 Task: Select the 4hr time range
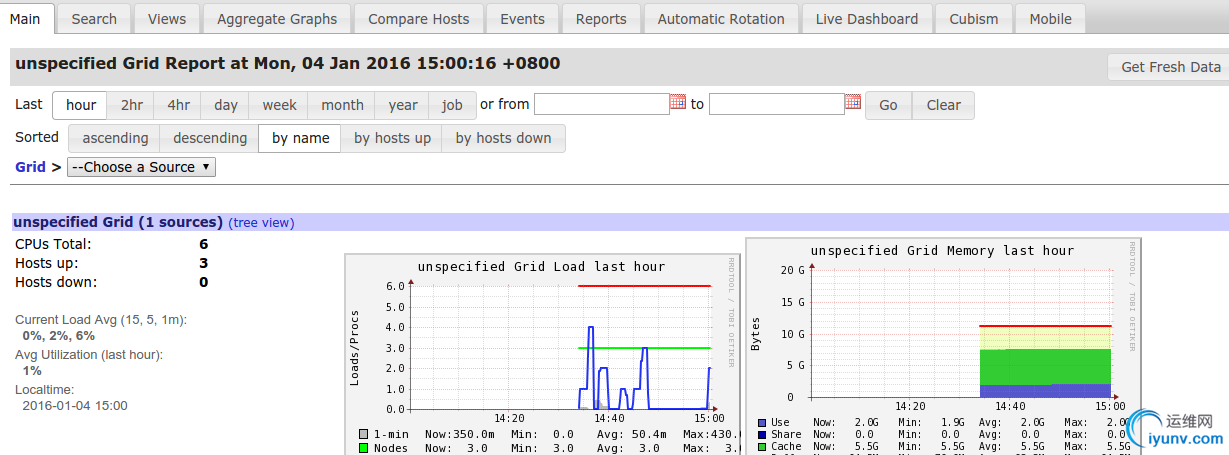pos(178,105)
